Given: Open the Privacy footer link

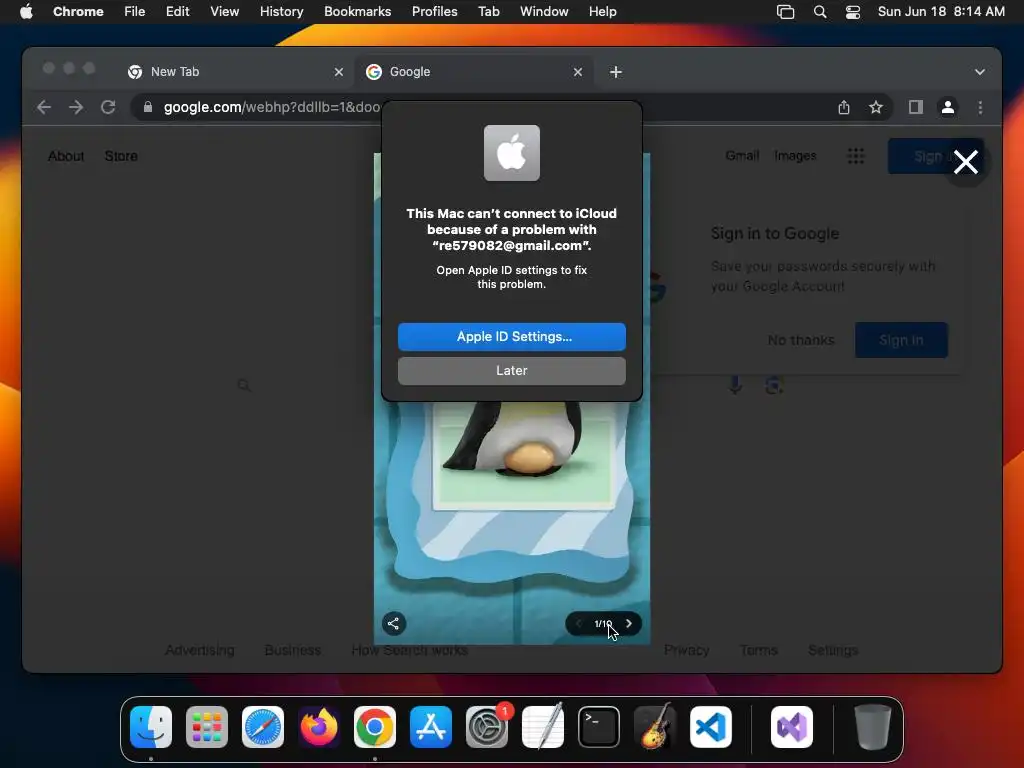Looking at the screenshot, I should point(686,650).
